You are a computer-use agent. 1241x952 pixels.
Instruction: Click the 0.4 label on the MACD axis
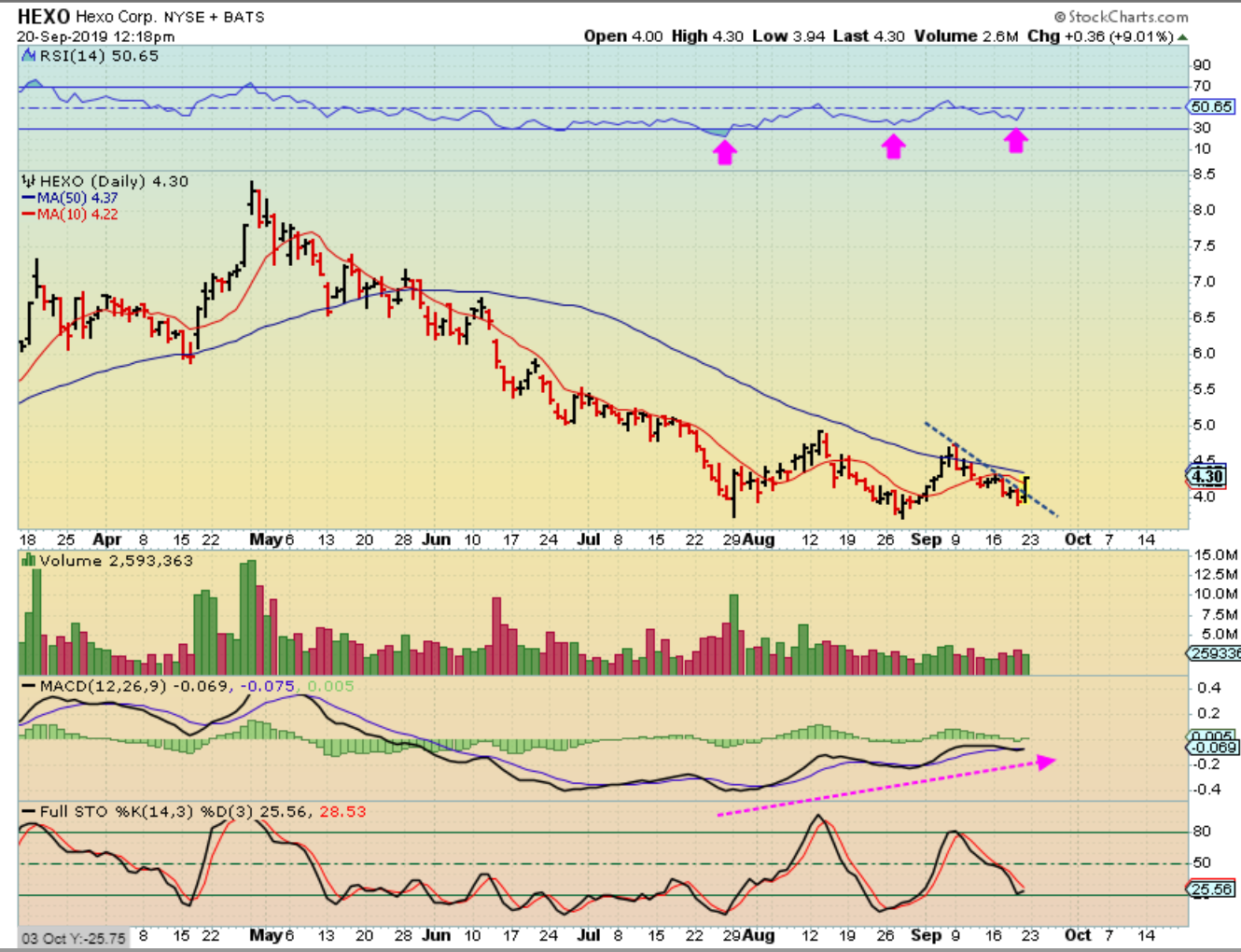[1208, 689]
